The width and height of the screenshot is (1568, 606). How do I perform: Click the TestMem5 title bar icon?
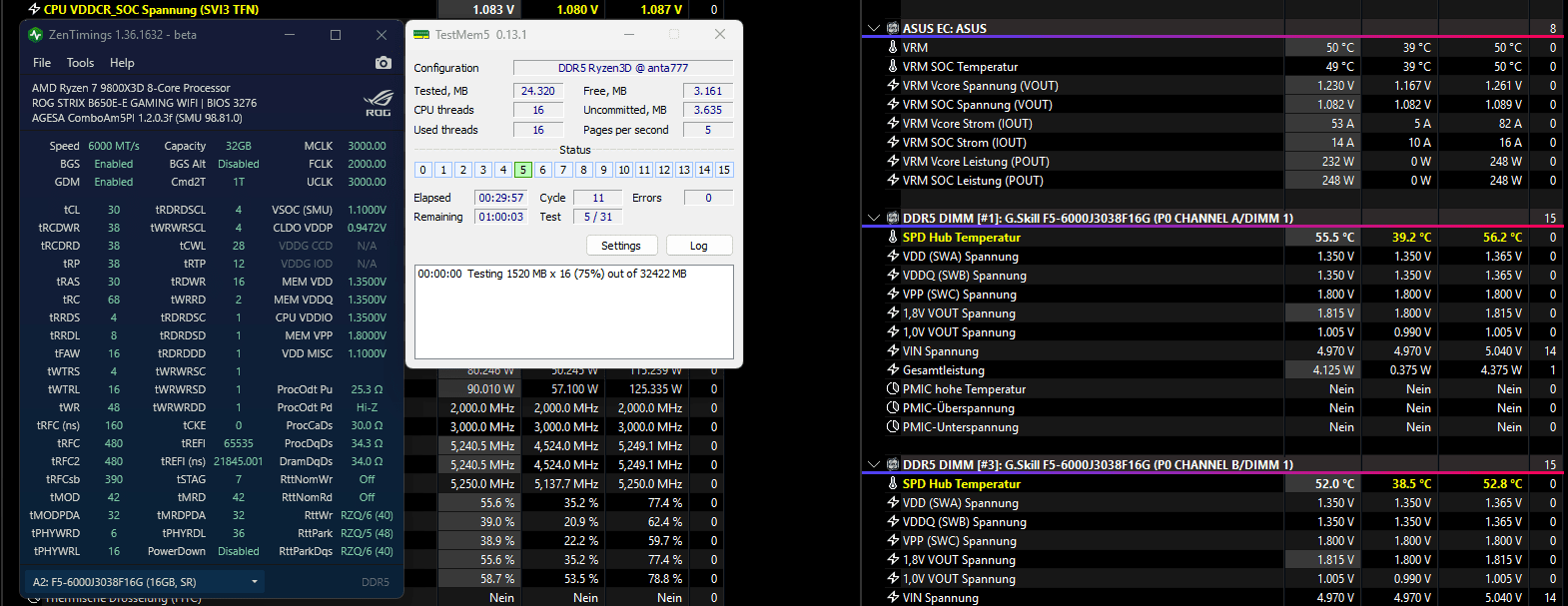coord(421,35)
